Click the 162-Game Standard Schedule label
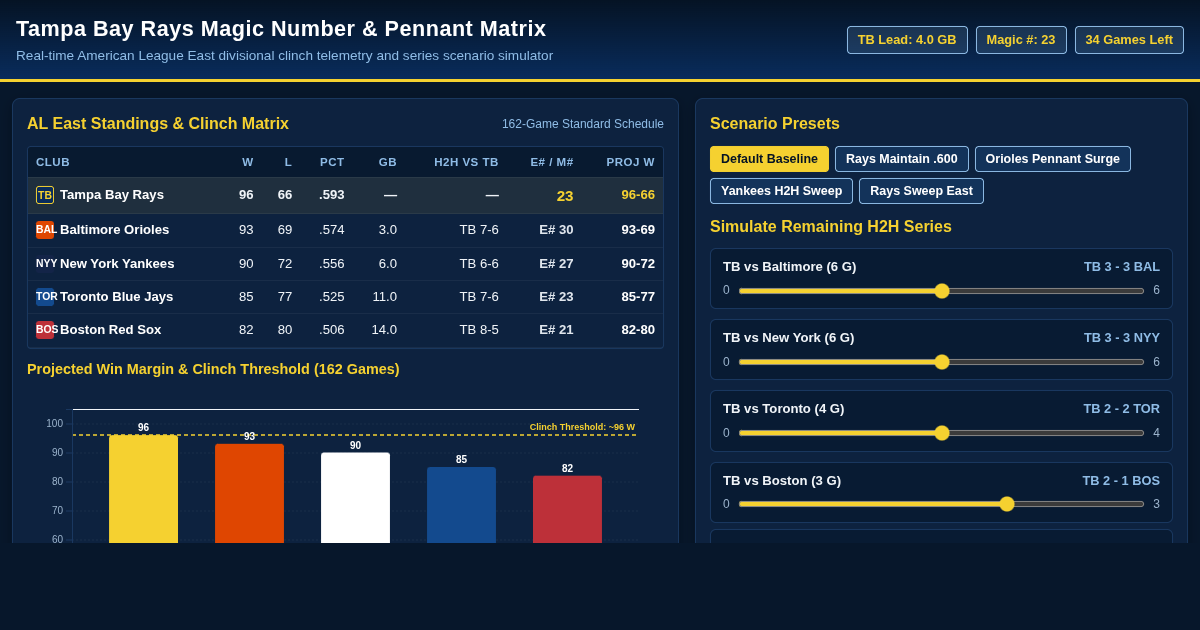This screenshot has width=1200, height=630. pos(583,124)
